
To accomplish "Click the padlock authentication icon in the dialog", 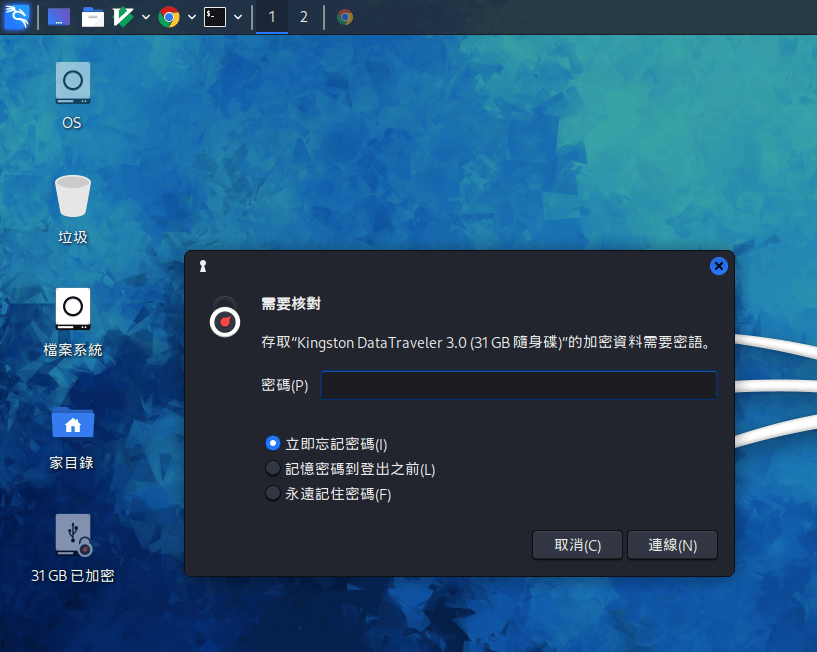I will (x=225, y=317).
